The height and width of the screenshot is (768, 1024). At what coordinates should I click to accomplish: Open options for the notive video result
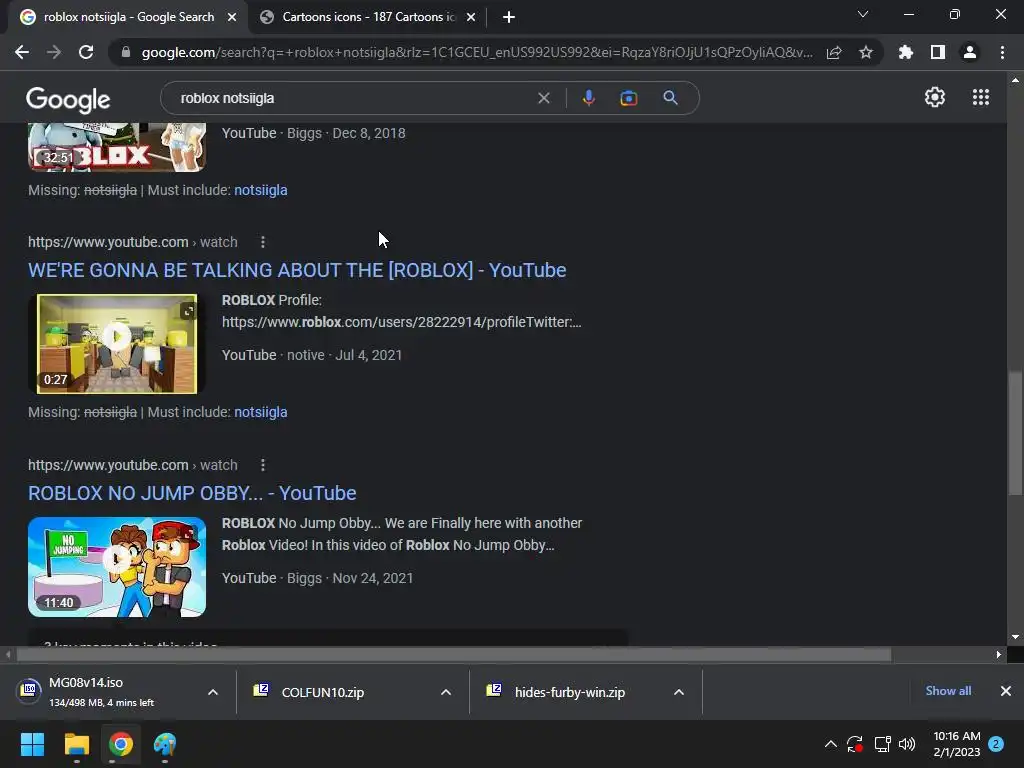pyautogui.click(x=263, y=242)
